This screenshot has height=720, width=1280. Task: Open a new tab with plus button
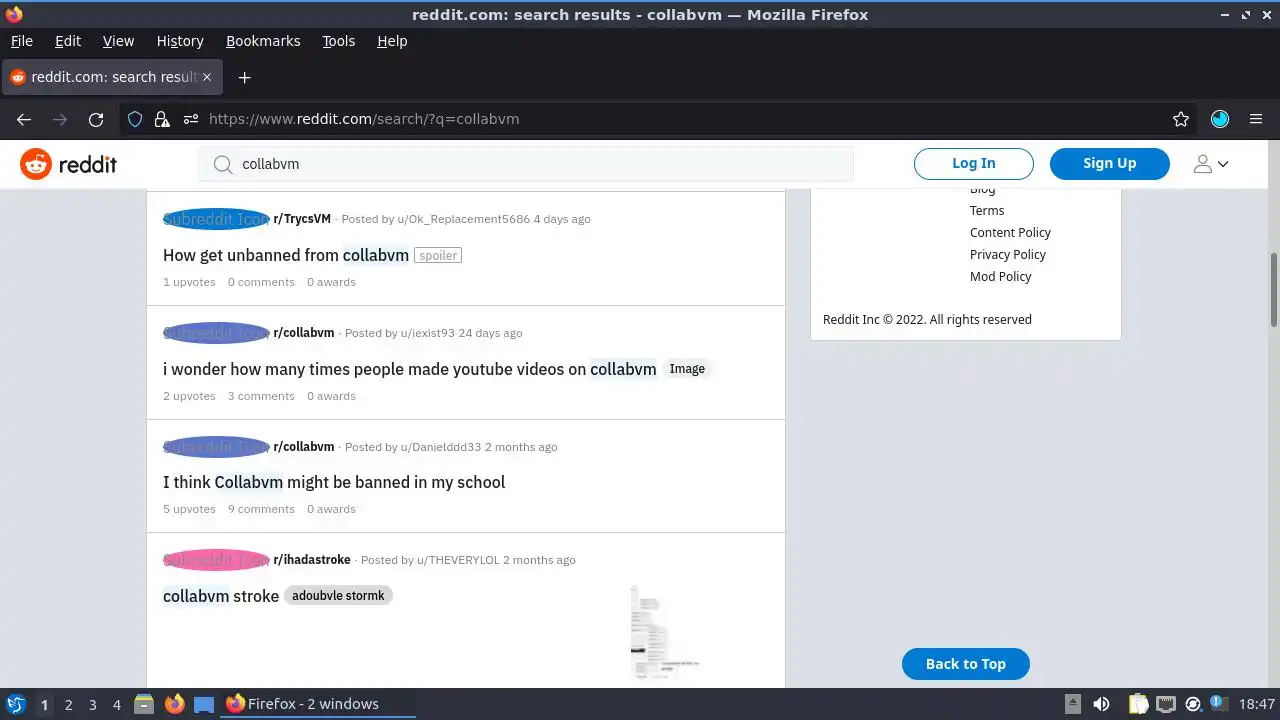(244, 77)
